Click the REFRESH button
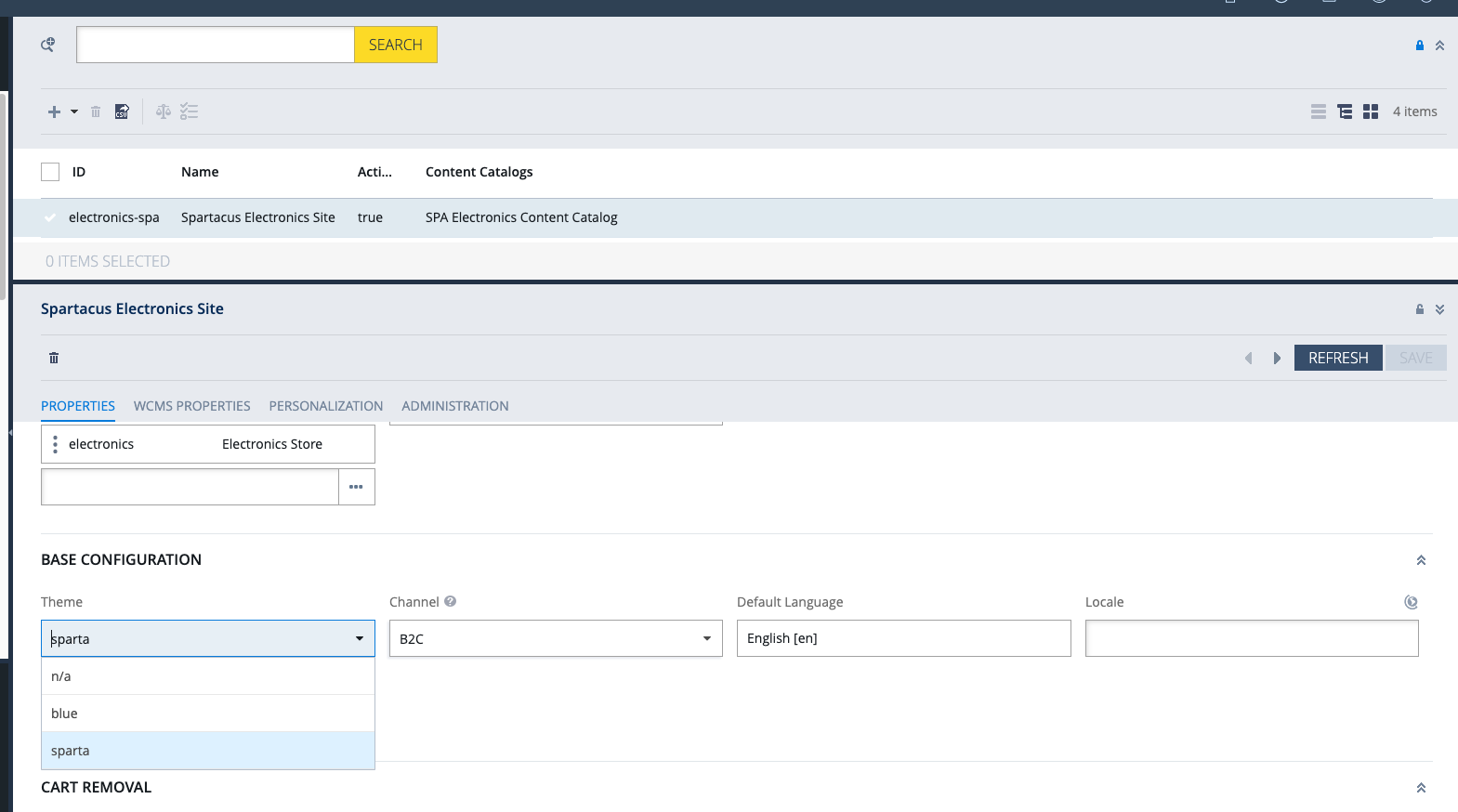Viewport: 1458px width, 812px height. 1338,358
